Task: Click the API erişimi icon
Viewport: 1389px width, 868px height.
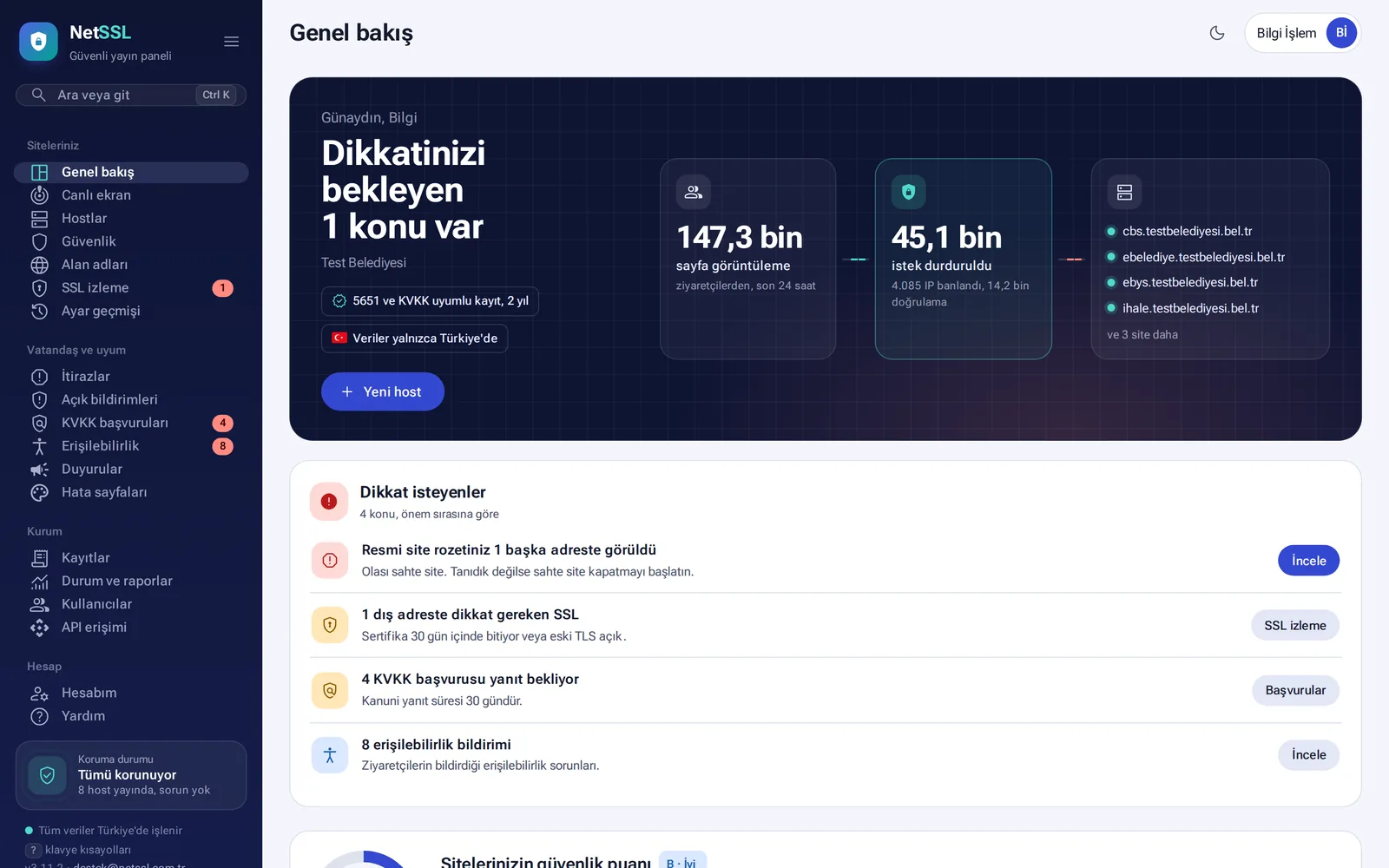Action: 39,628
